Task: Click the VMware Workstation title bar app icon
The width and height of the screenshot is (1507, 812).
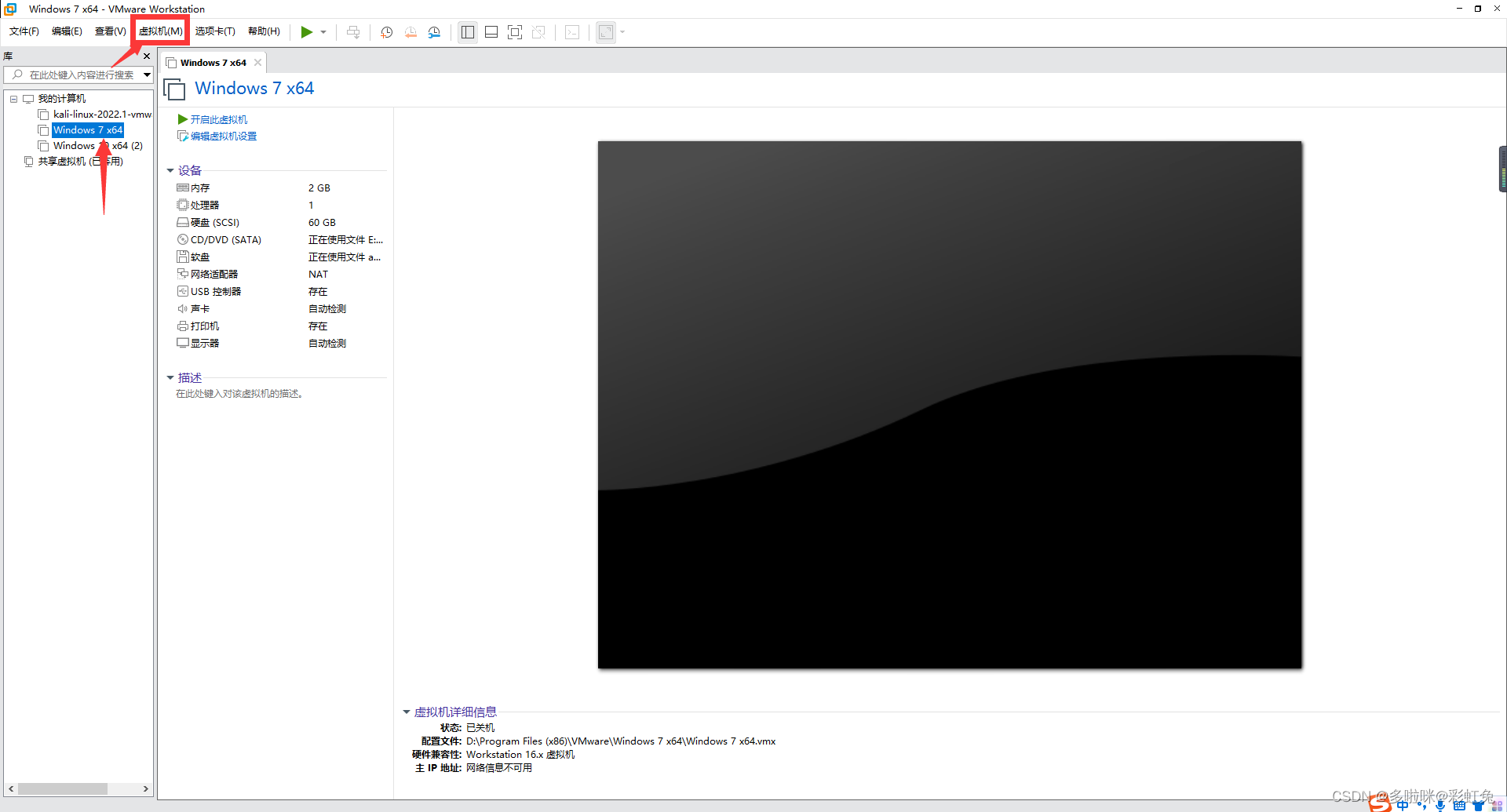Action: pos(11,9)
